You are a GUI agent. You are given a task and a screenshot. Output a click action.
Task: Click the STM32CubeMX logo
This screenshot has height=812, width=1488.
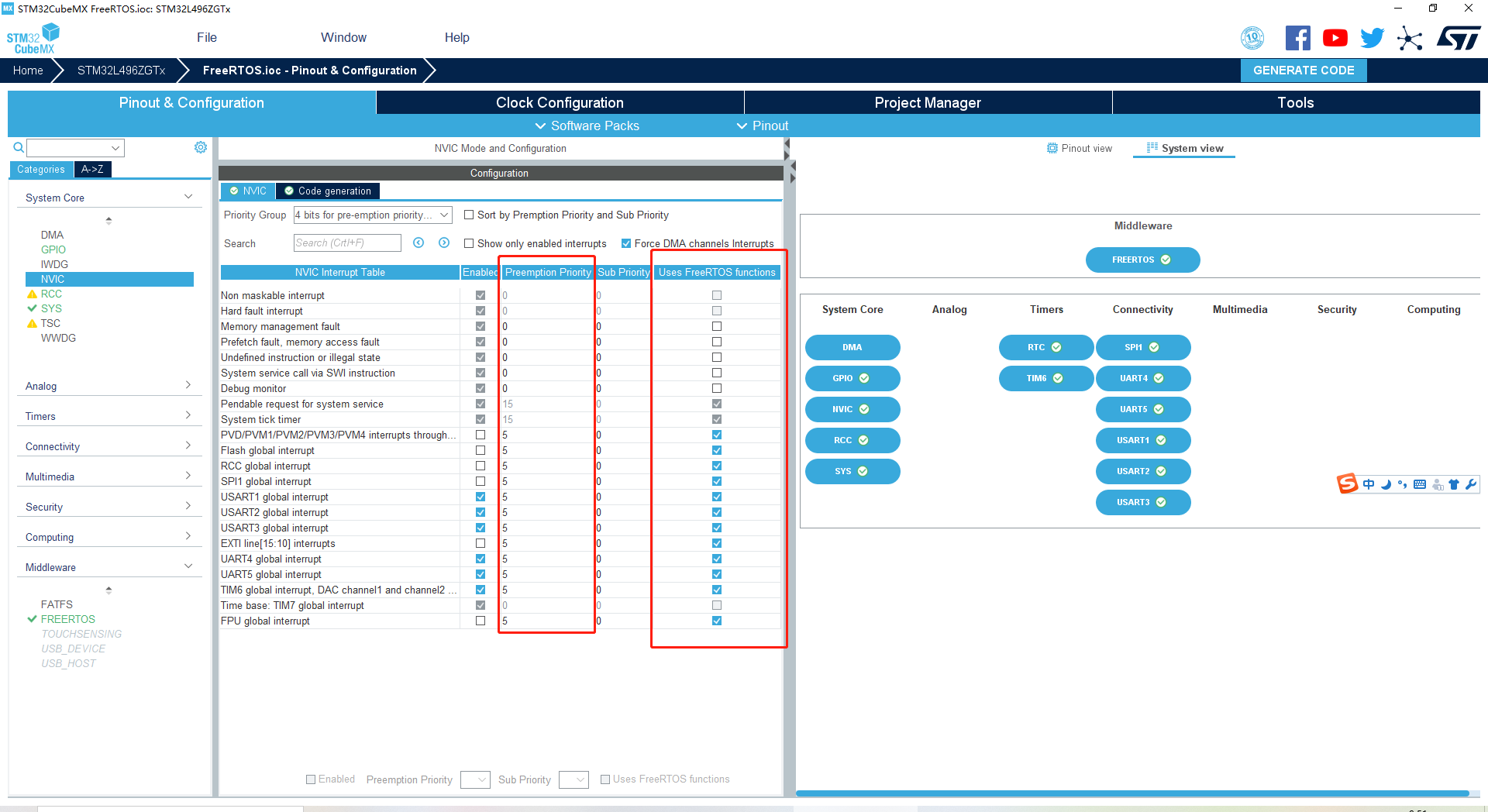point(33,39)
